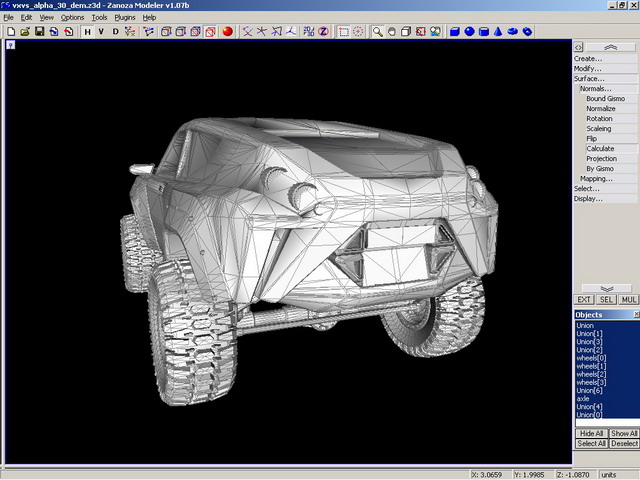Toggle the V mode button
640x480 pixels.
[101, 31]
